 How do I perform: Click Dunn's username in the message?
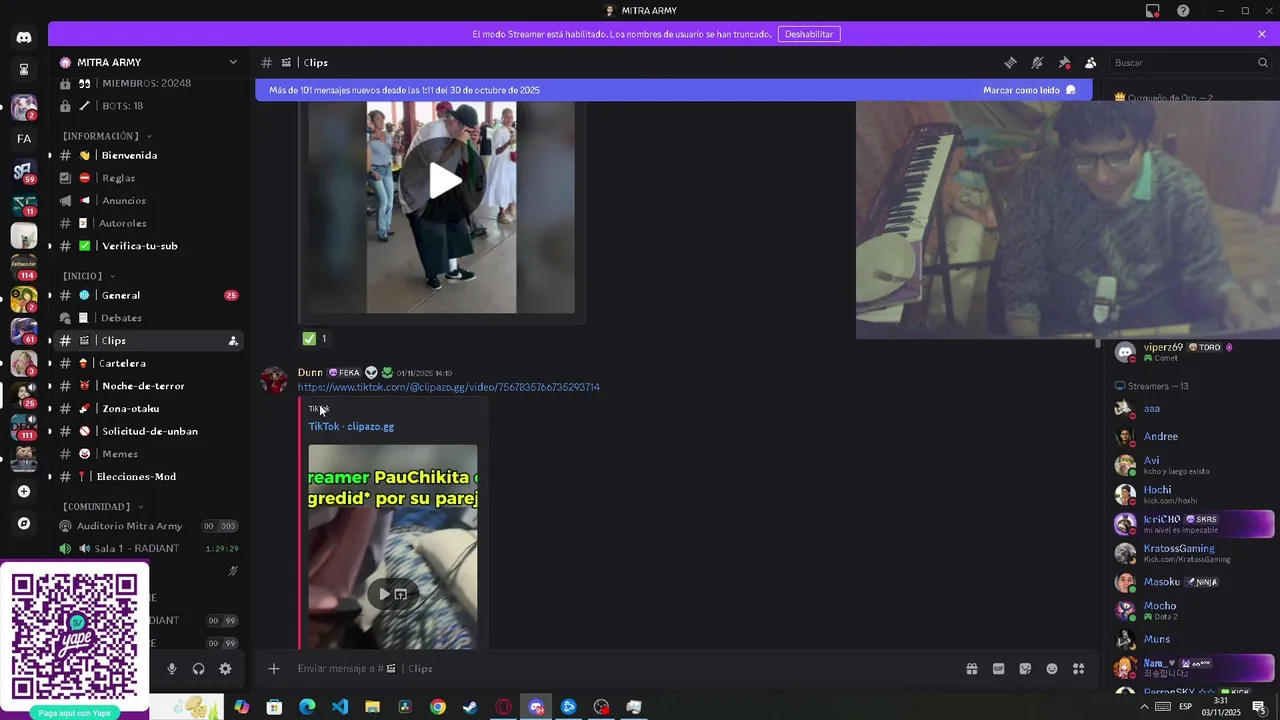(310, 372)
